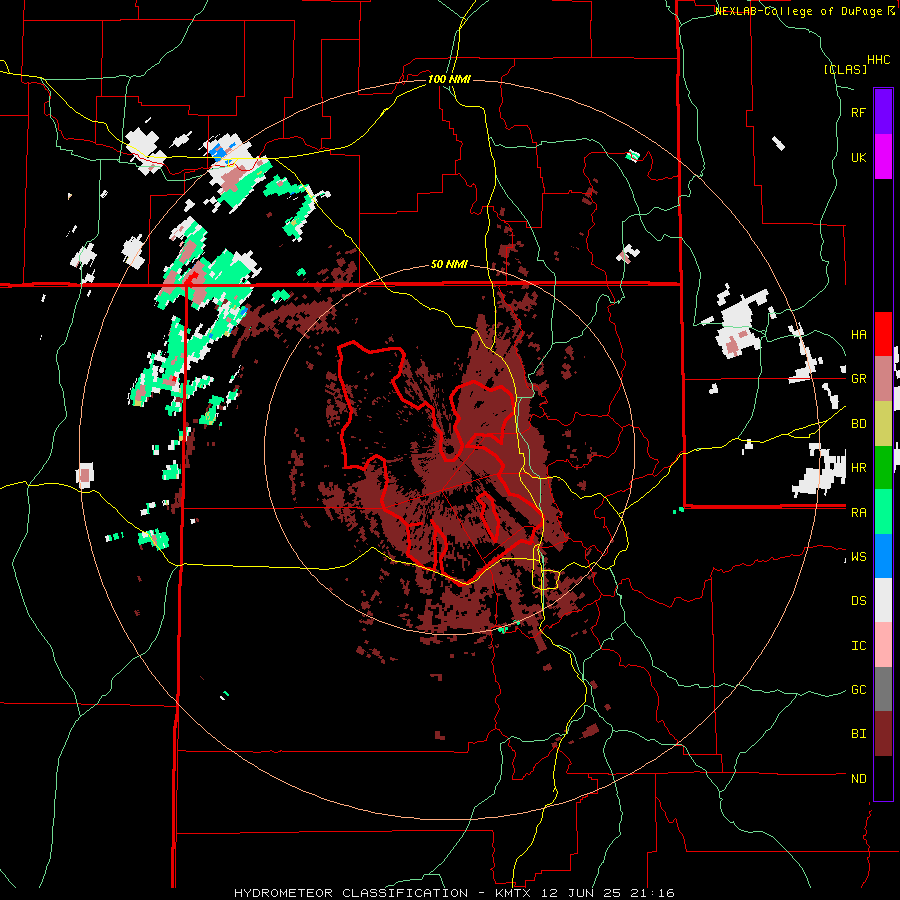
Task: Select the white DS legend swatch
Action: coord(883,600)
